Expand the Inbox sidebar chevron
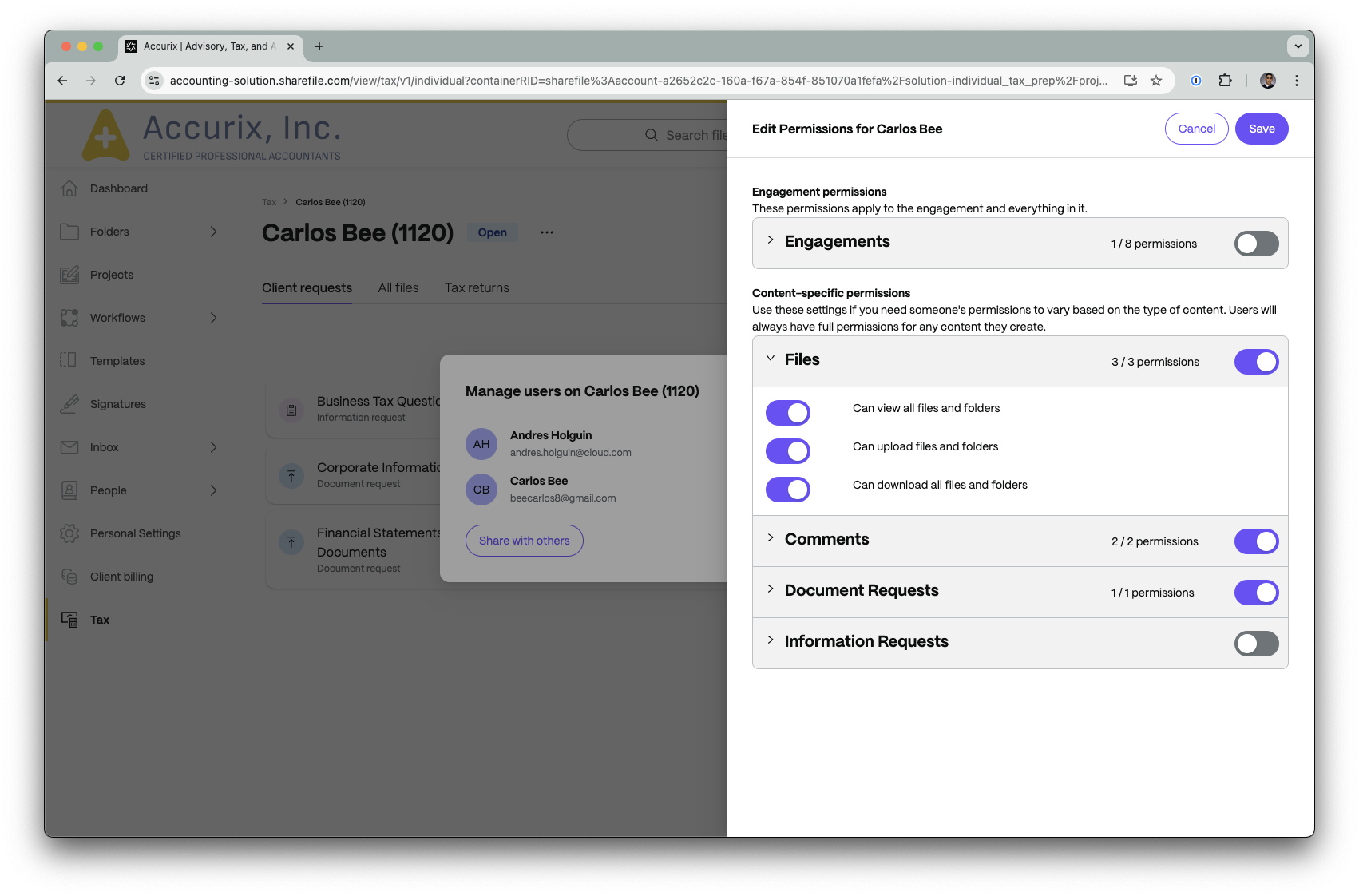 click(213, 447)
